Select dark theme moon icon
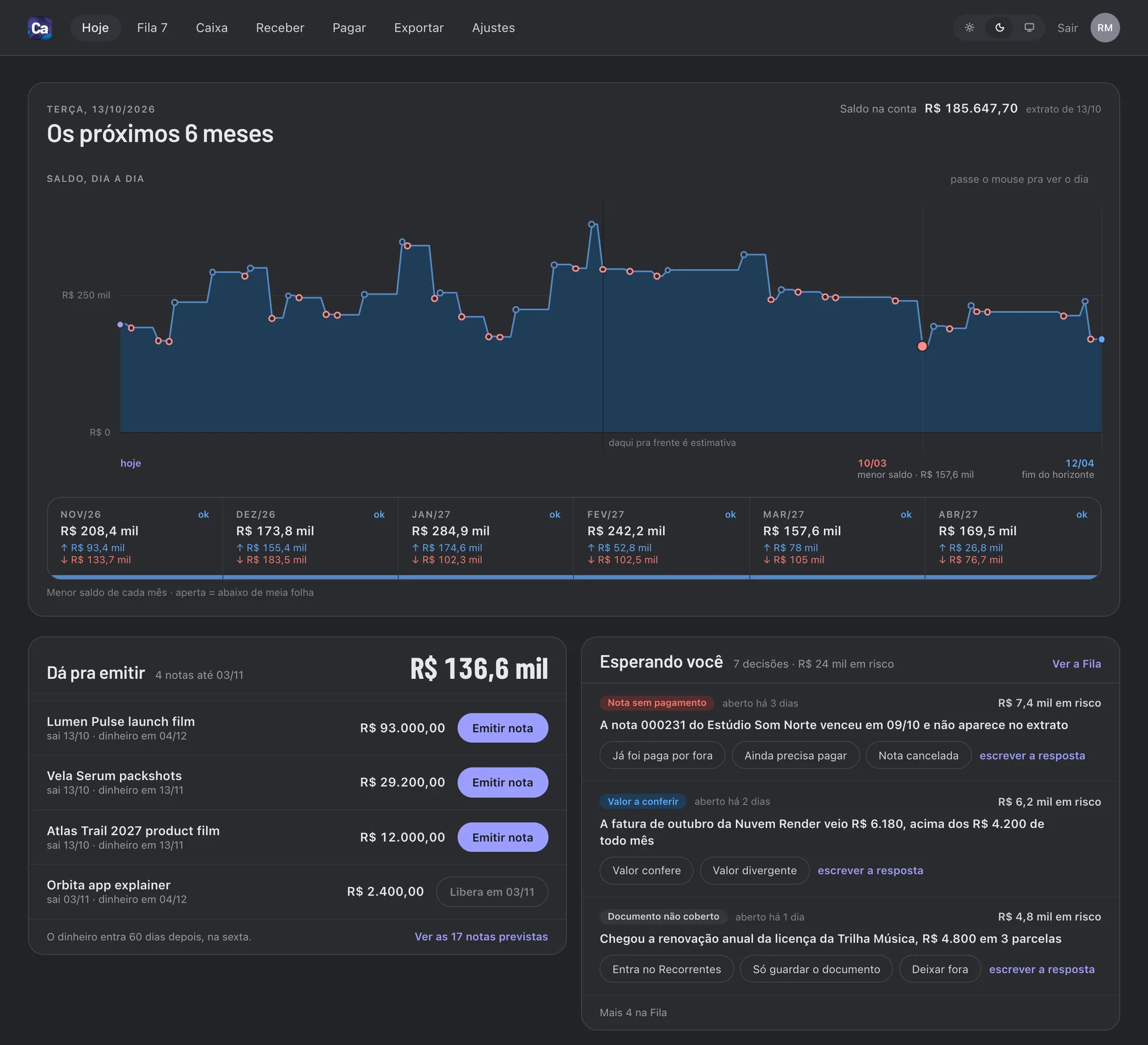The height and width of the screenshot is (1045, 1148). 999,28
